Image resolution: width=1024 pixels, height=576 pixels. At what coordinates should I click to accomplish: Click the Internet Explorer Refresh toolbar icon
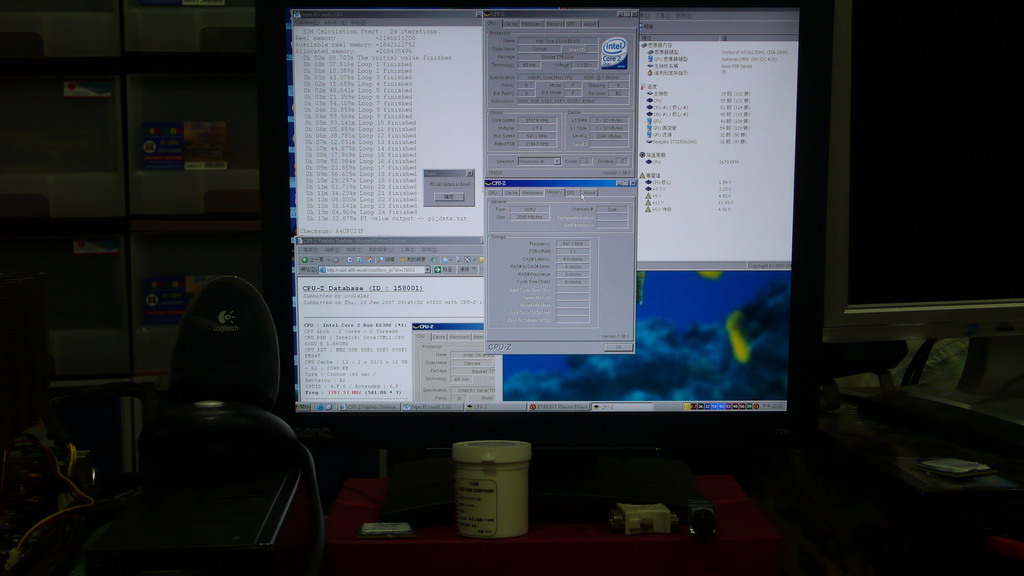point(359,259)
